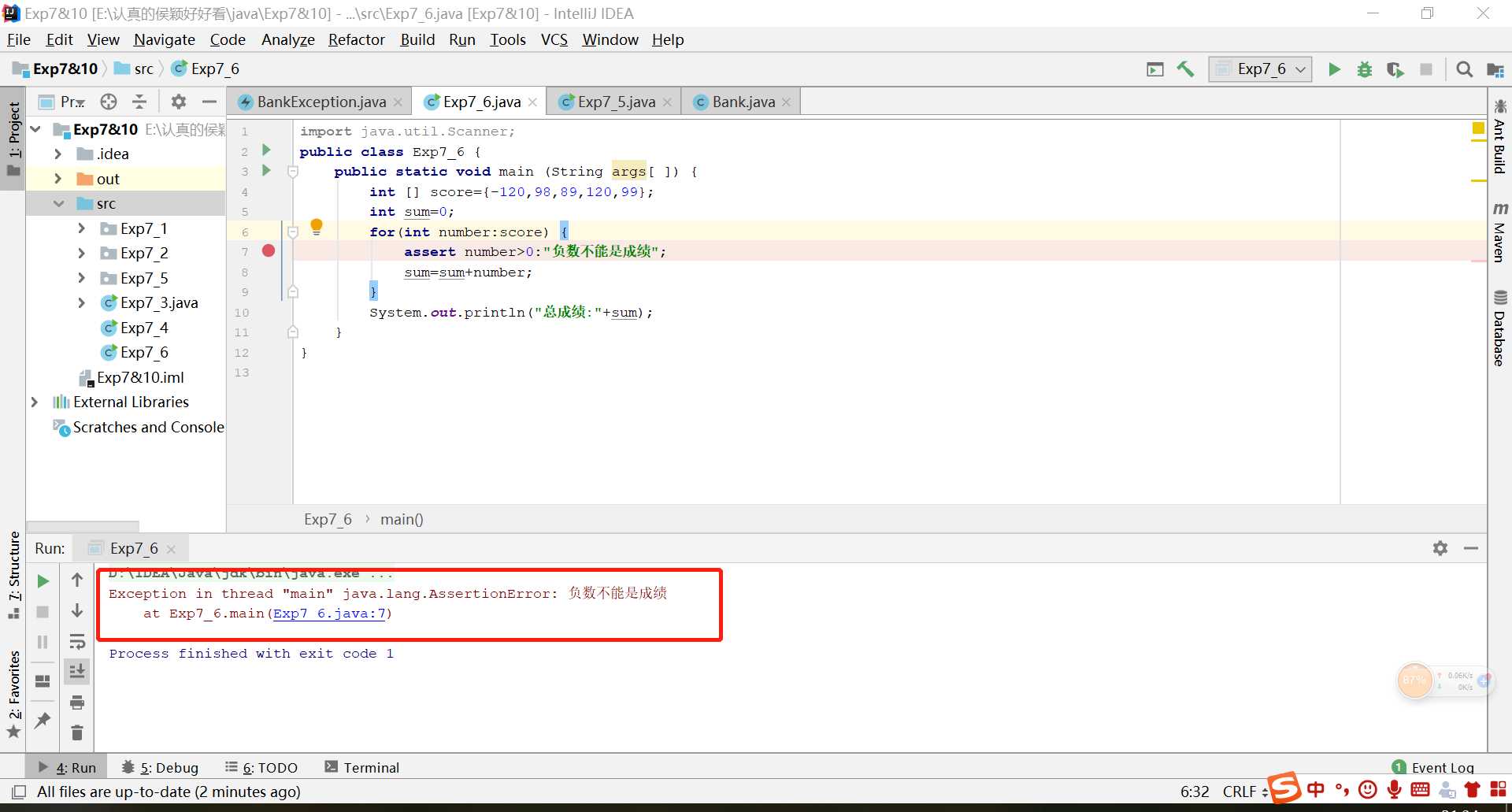The width and height of the screenshot is (1512, 812).
Task: Open the Exp7_6 run configuration dropdown
Action: point(1260,69)
